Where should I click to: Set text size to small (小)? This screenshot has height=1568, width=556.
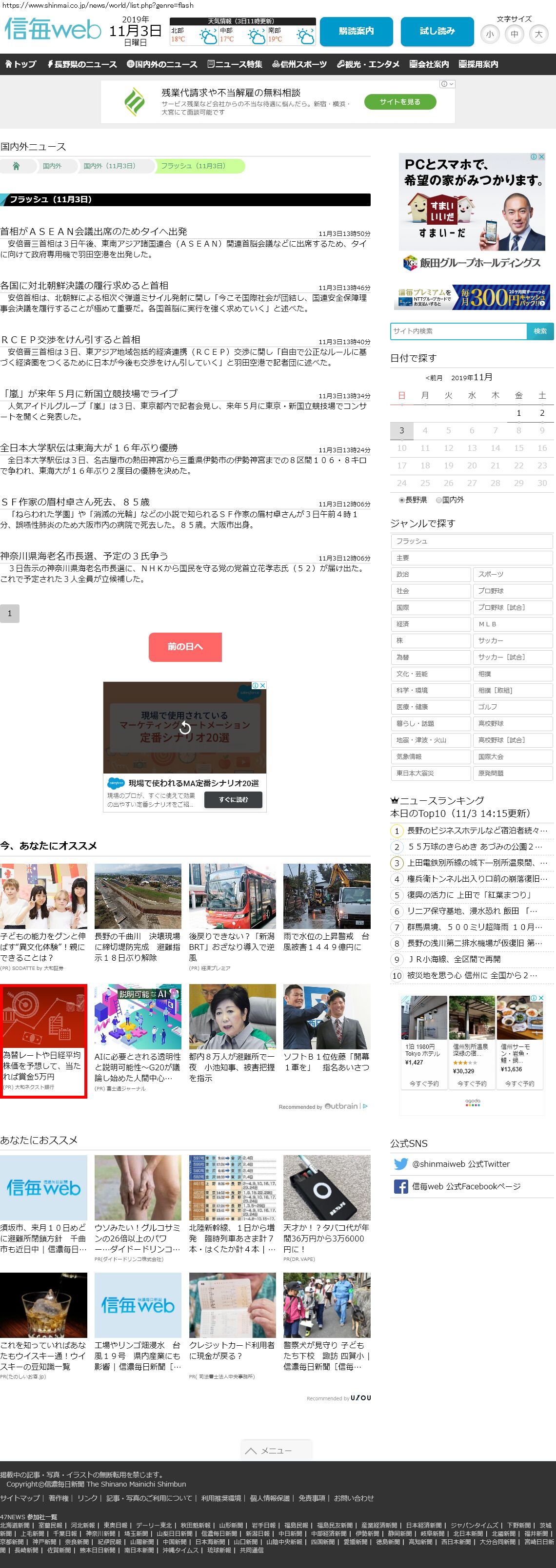click(490, 34)
